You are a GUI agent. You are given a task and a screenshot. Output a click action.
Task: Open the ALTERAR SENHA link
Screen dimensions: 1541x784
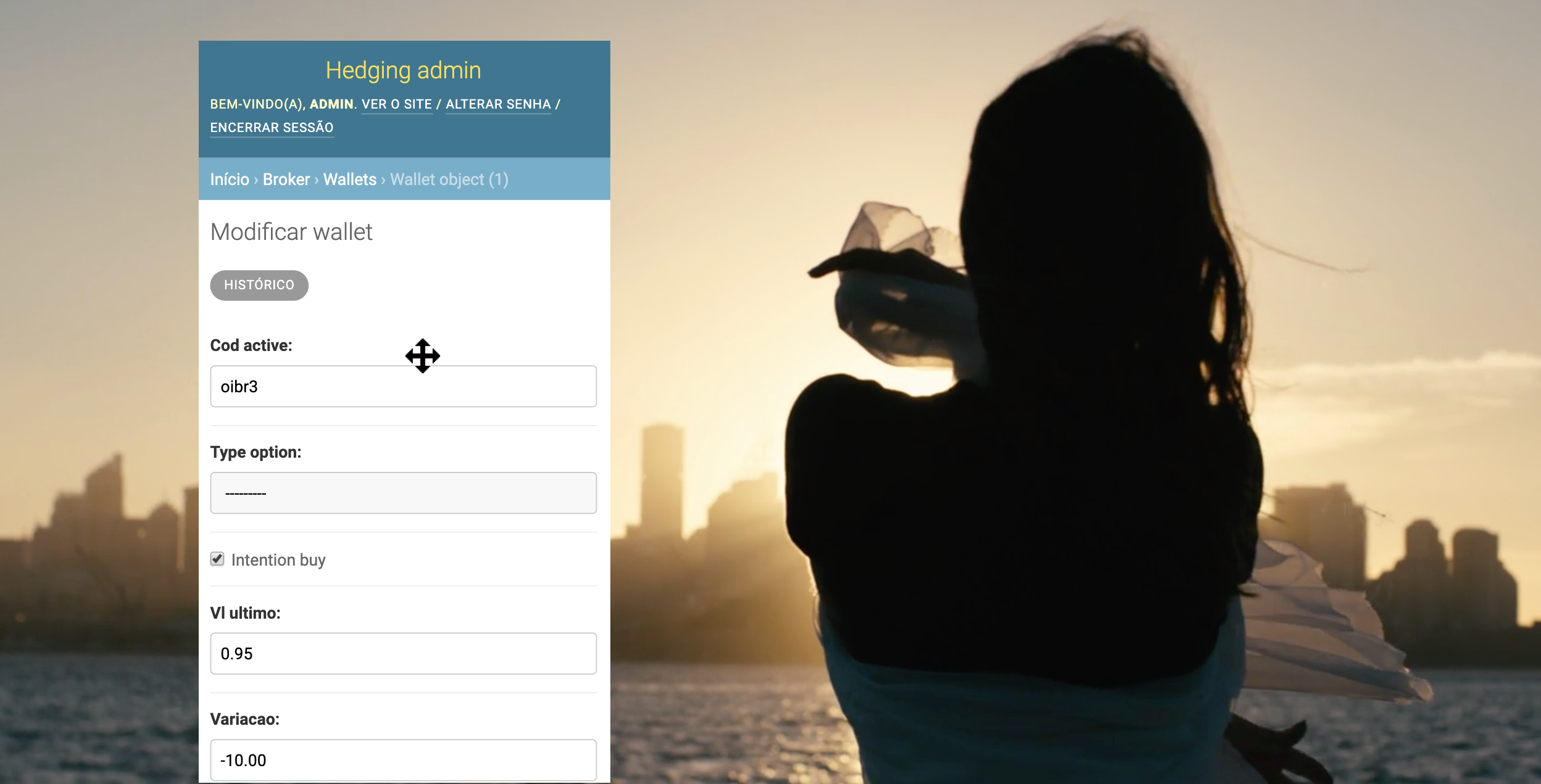coord(498,104)
